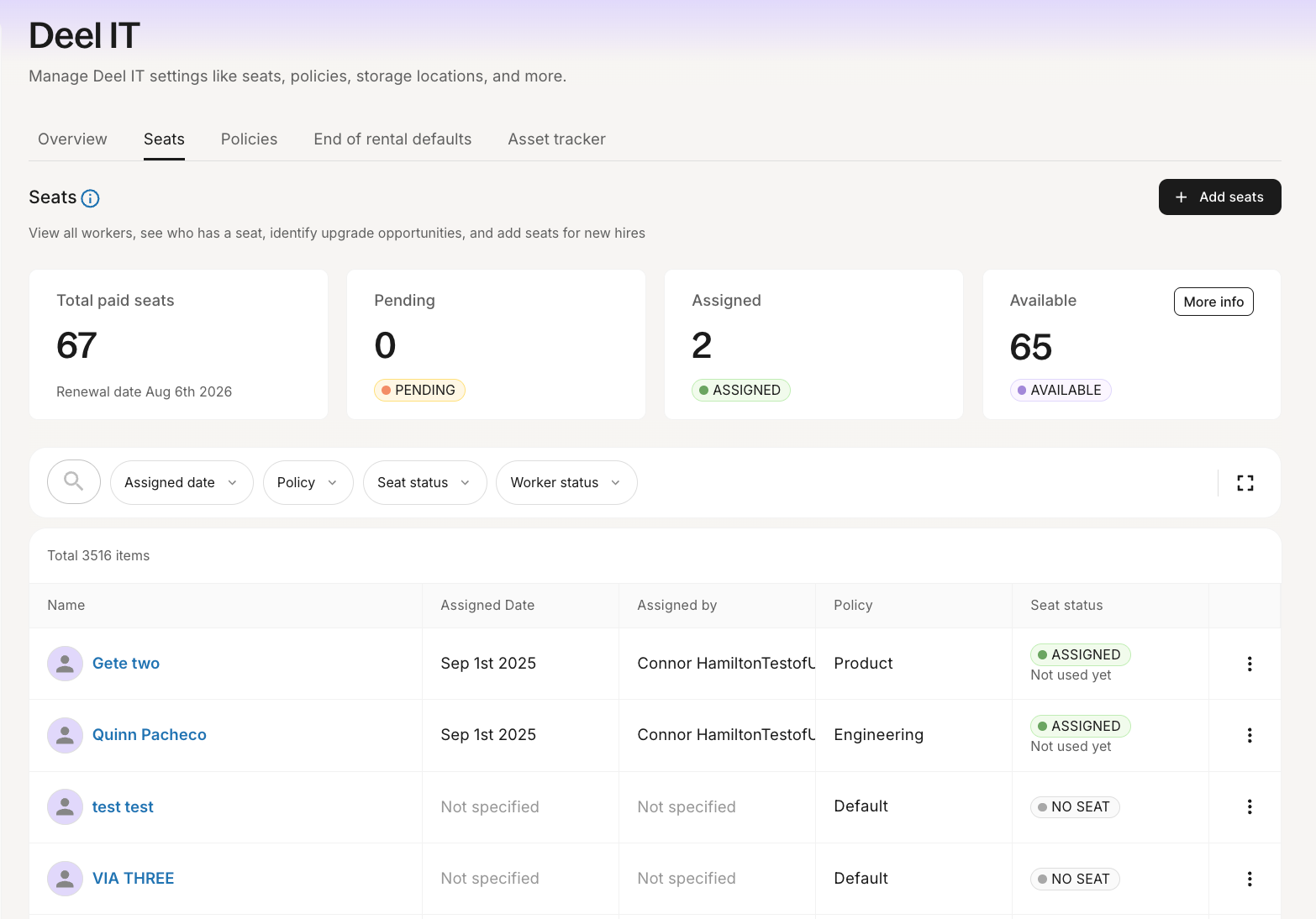Go to the Policies tab
This screenshot has width=1316, height=919.
pyautogui.click(x=249, y=139)
